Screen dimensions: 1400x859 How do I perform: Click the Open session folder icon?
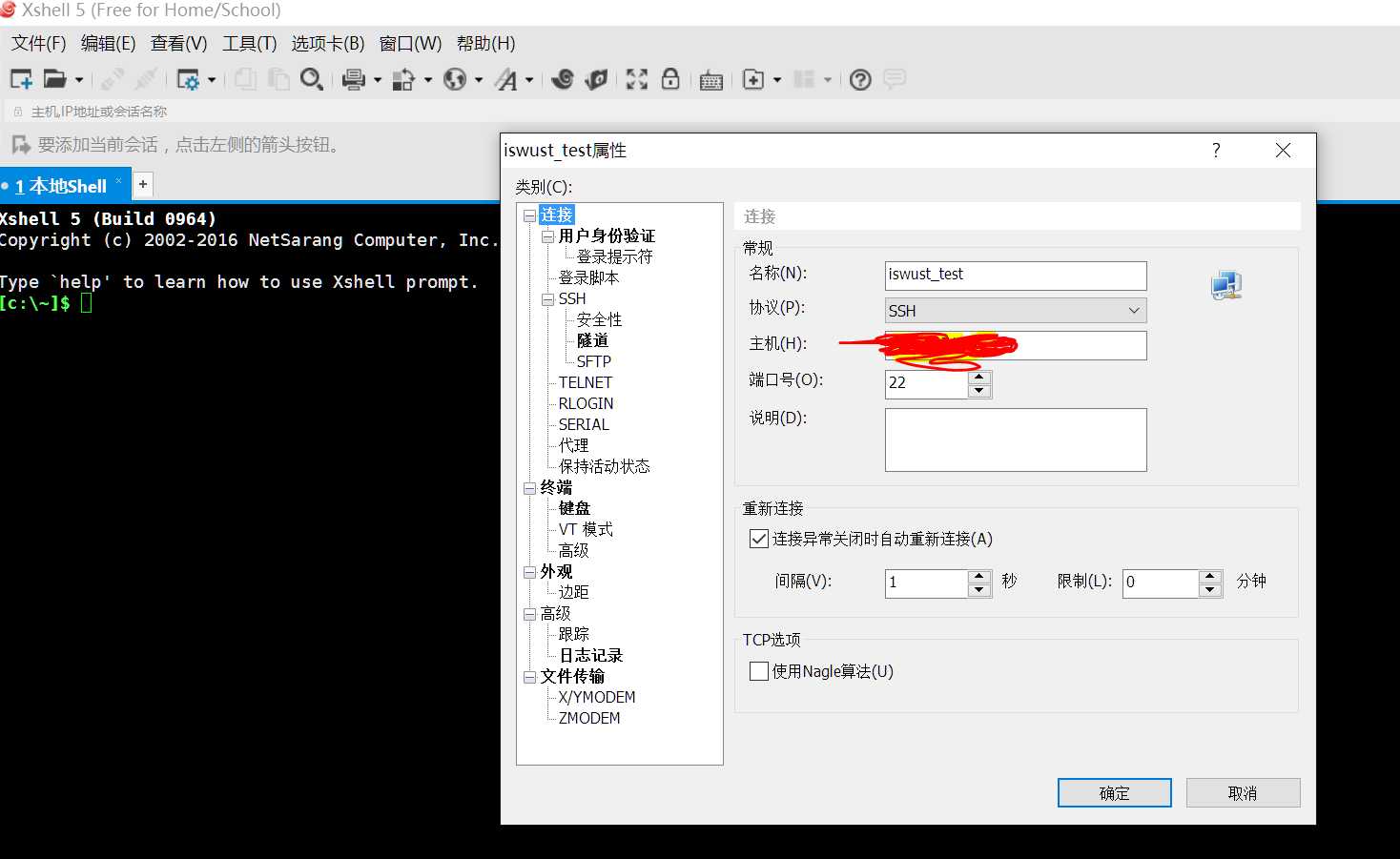(x=55, y=79)
